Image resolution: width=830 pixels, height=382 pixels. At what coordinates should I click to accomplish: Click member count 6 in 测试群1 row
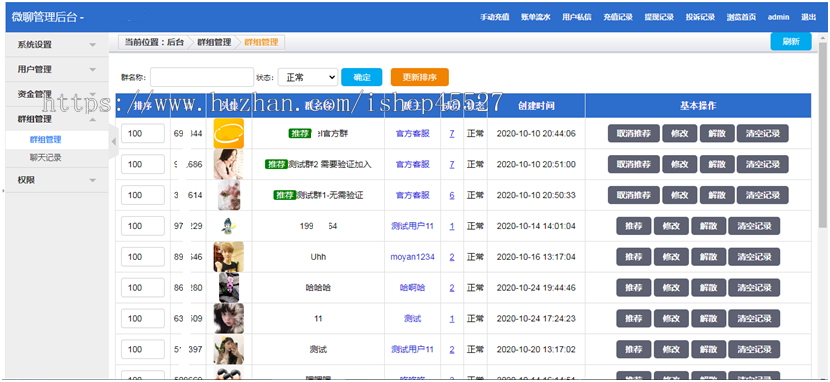(452, 195)
